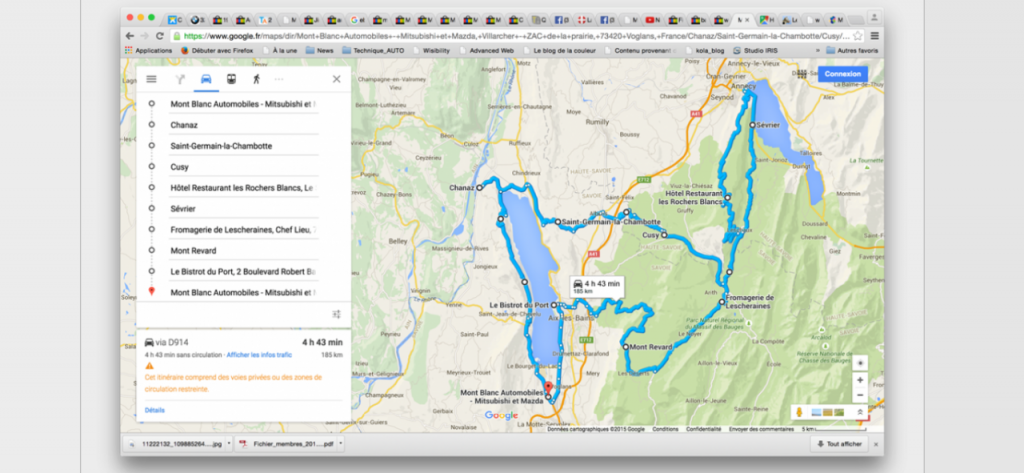The image size is (1024, 473).
Task: Close the downloads bar
Action: click(876, 444)
